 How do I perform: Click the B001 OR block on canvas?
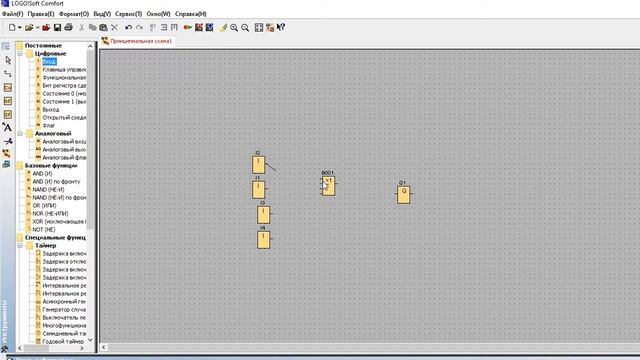point(329,186)
